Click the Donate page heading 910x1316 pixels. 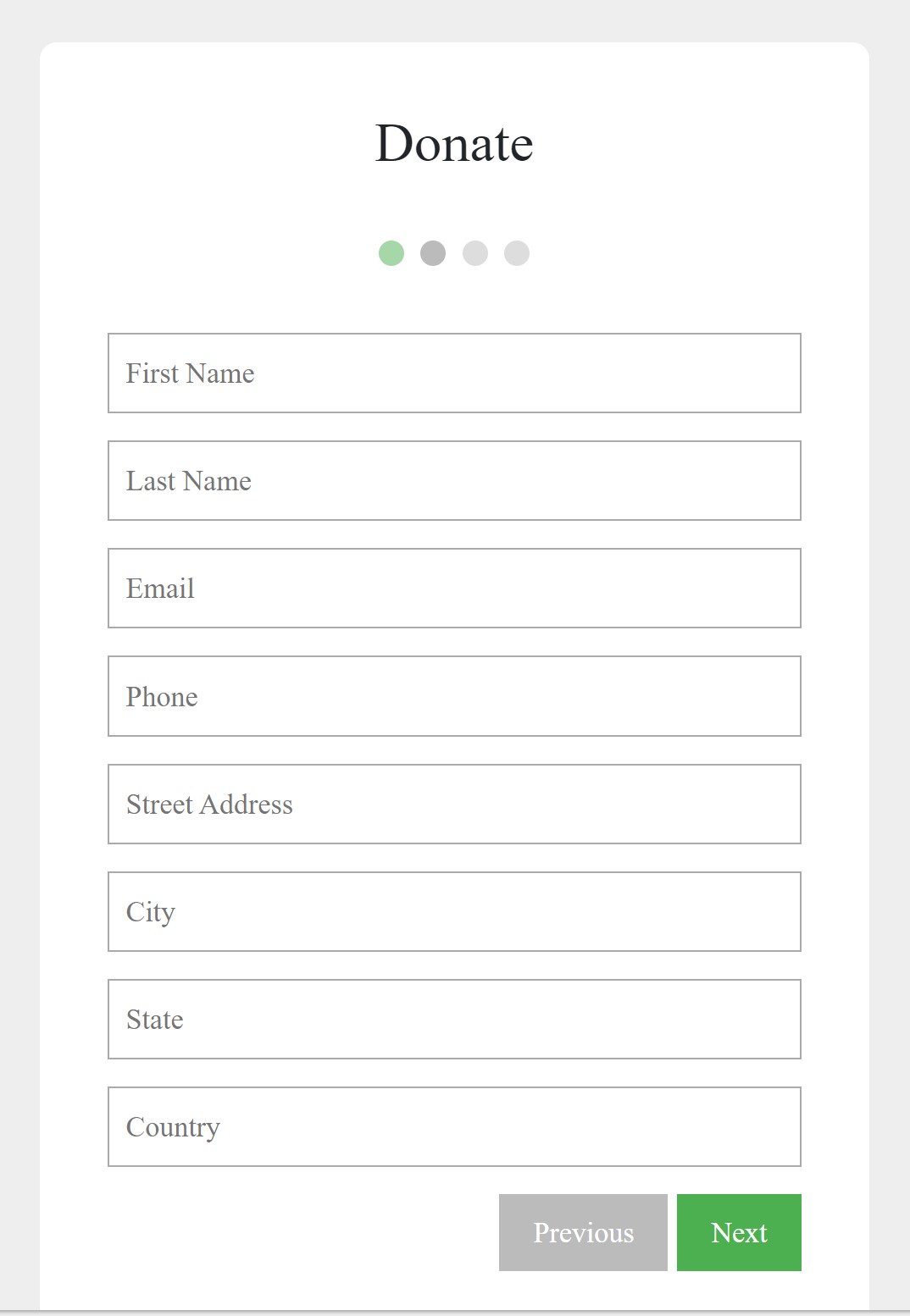tap(454, 141)
